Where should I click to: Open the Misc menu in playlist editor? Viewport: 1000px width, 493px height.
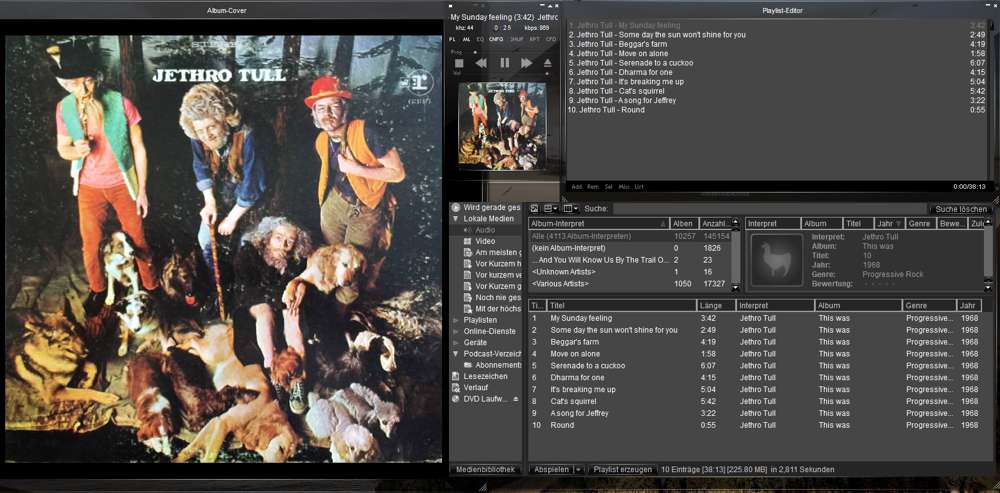[624, 186]
